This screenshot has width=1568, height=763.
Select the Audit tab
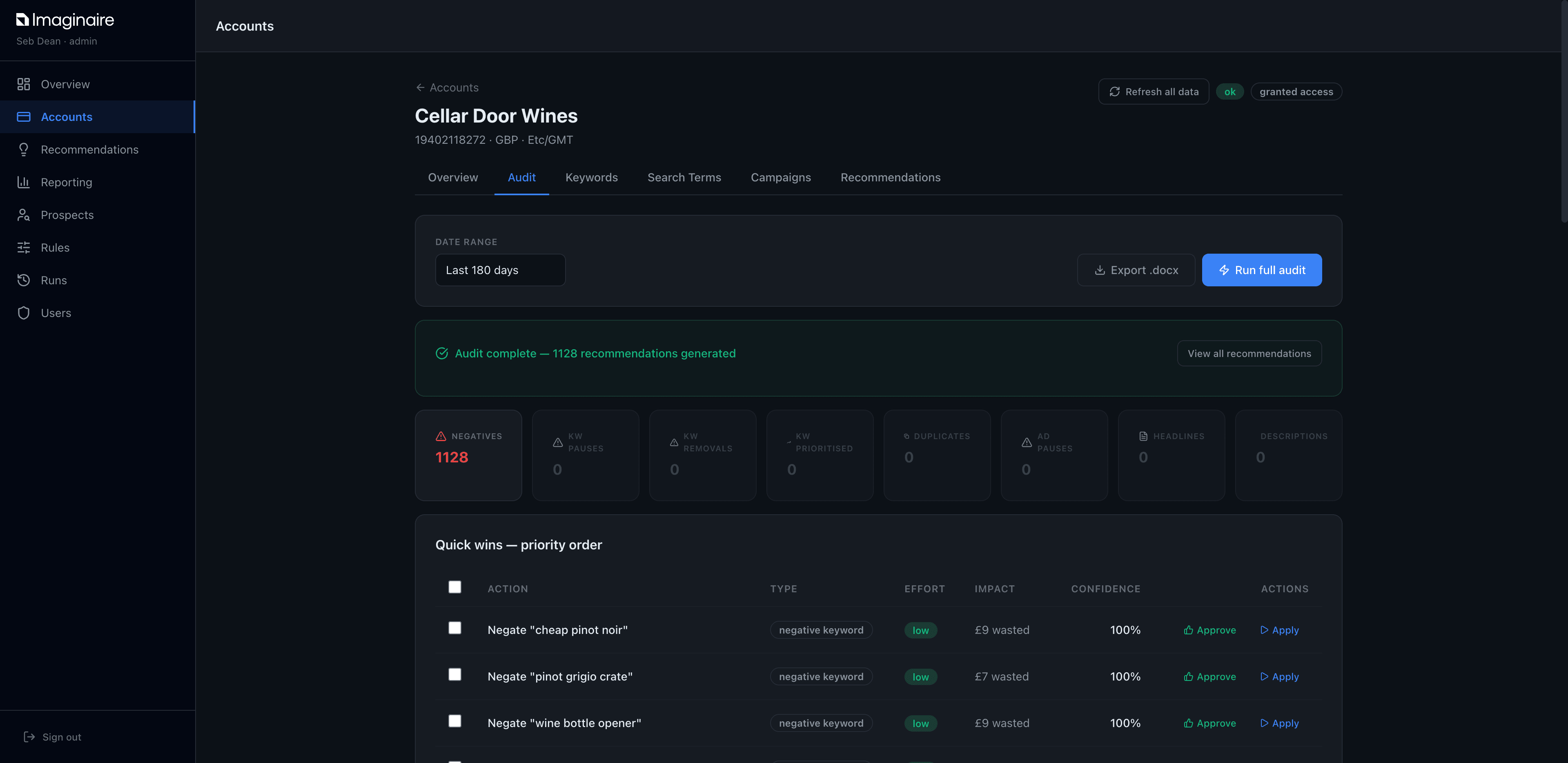pos(522,178)
